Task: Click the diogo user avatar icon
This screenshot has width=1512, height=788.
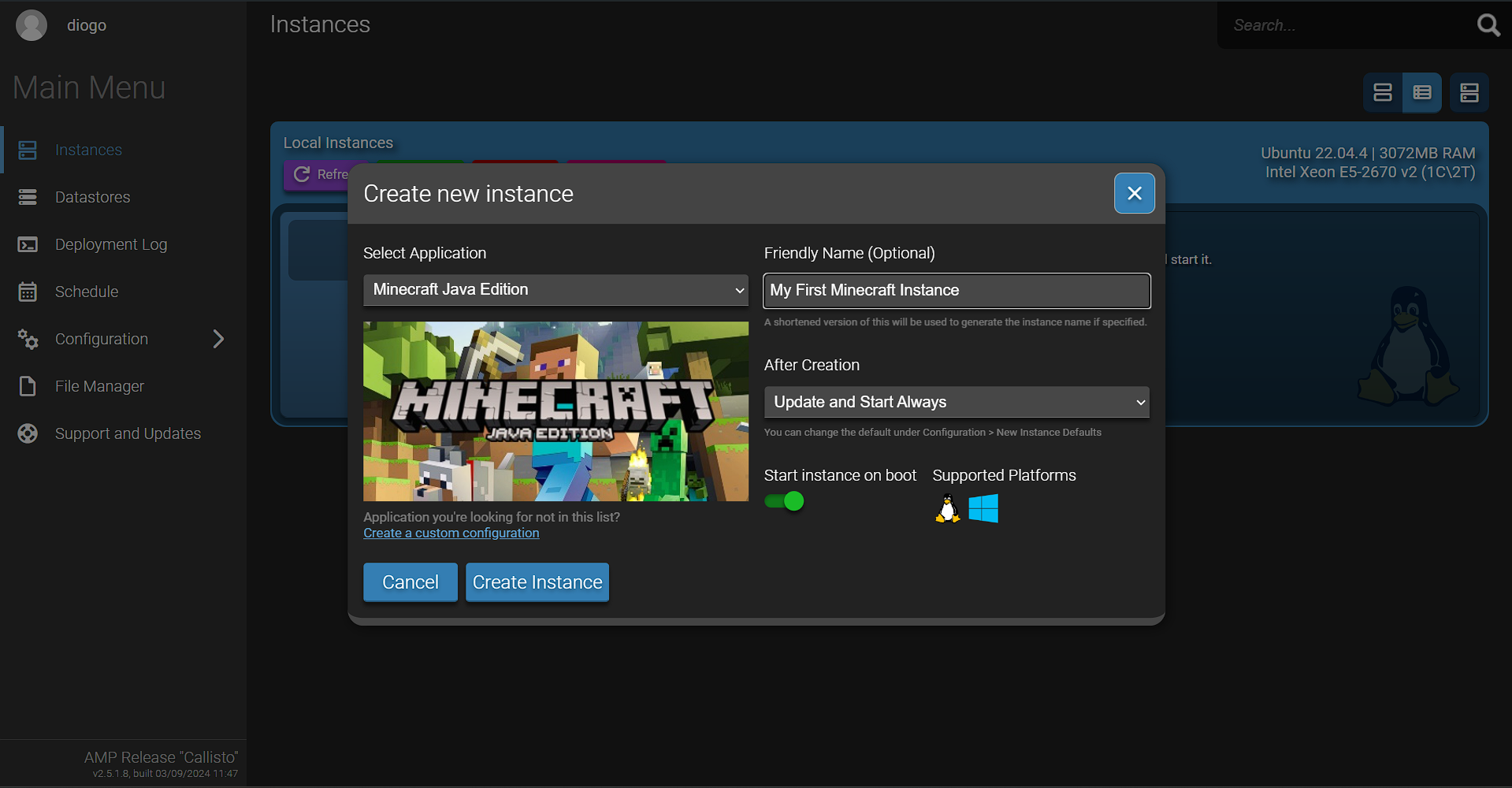Action: pos(31,24)
